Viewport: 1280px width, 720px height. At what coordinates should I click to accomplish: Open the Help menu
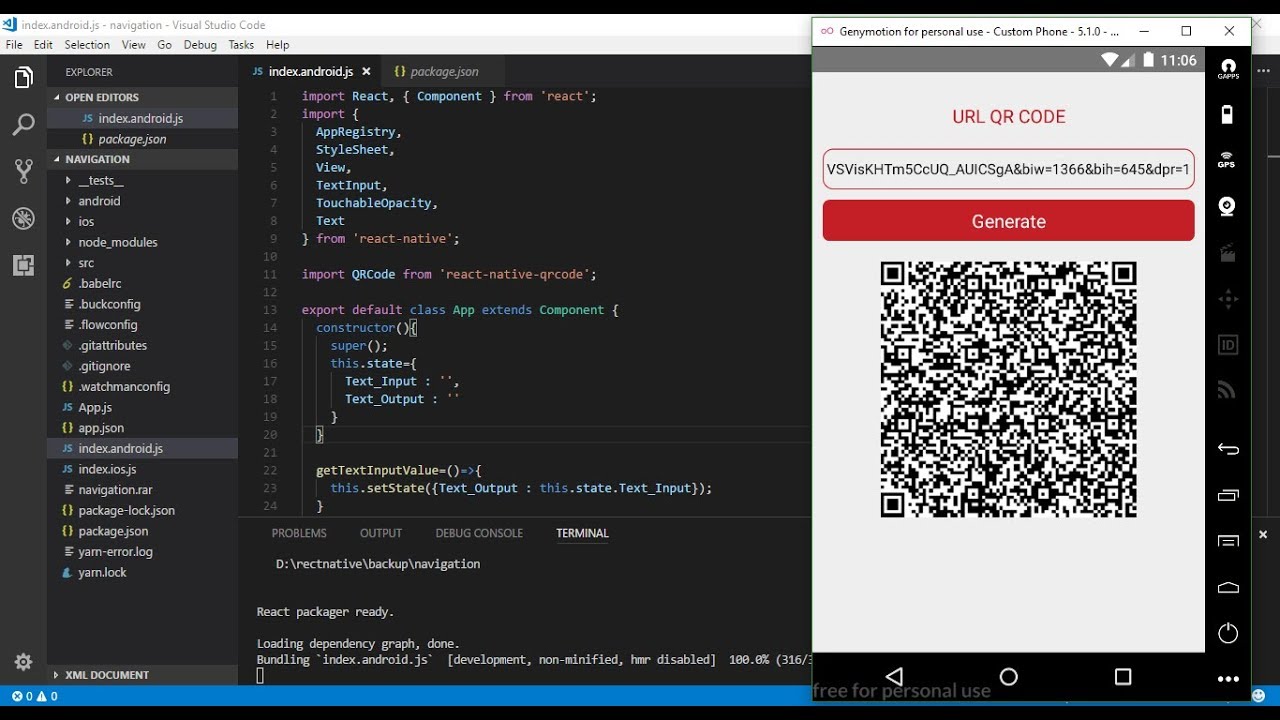[x=278, y=45]
